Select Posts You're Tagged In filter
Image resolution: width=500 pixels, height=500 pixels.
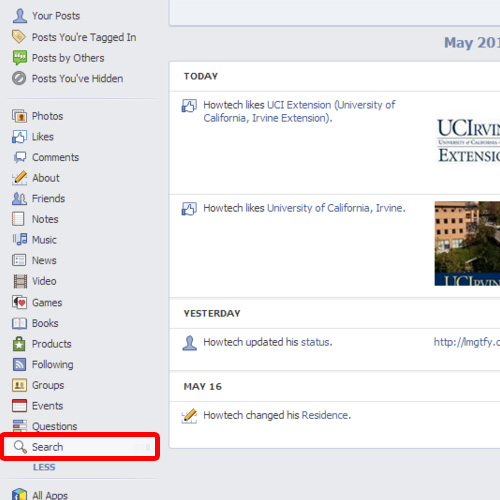pos(84,37)
